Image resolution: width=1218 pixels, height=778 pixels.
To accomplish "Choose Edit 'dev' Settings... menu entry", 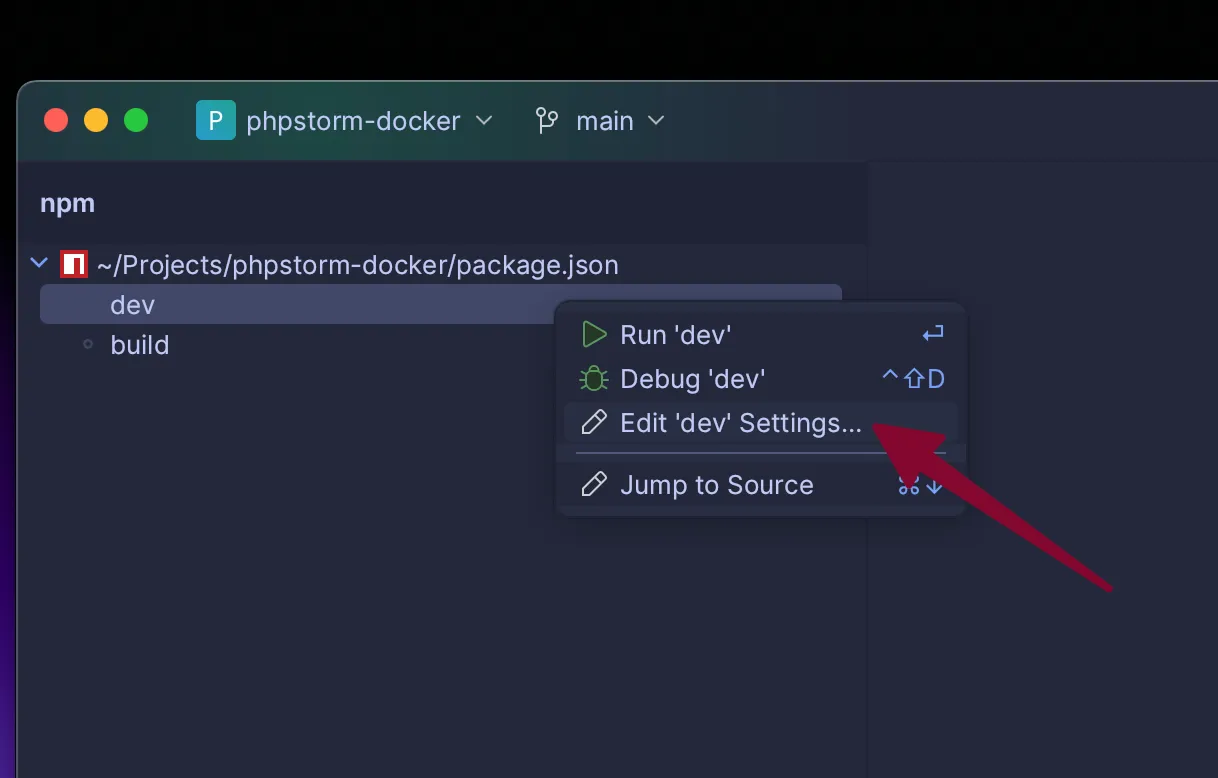I will (x=760, y=423).
